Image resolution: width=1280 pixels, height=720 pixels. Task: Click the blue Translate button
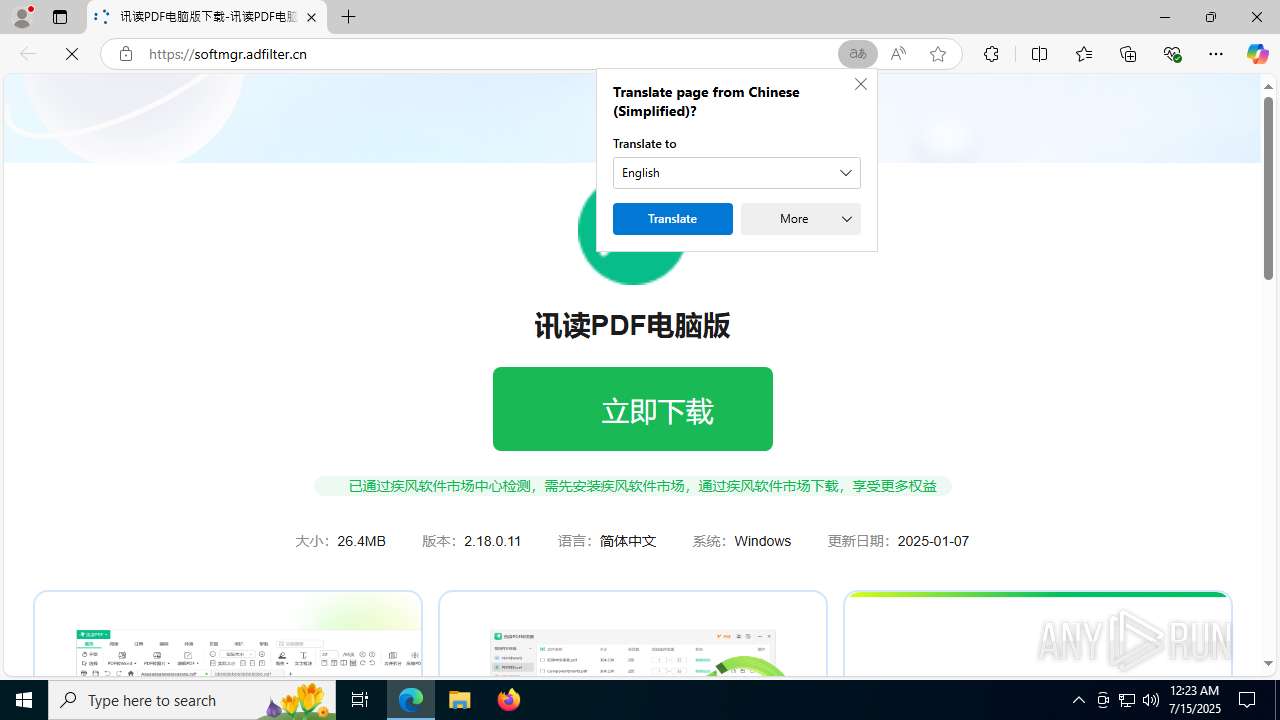[x=673, y=219]
